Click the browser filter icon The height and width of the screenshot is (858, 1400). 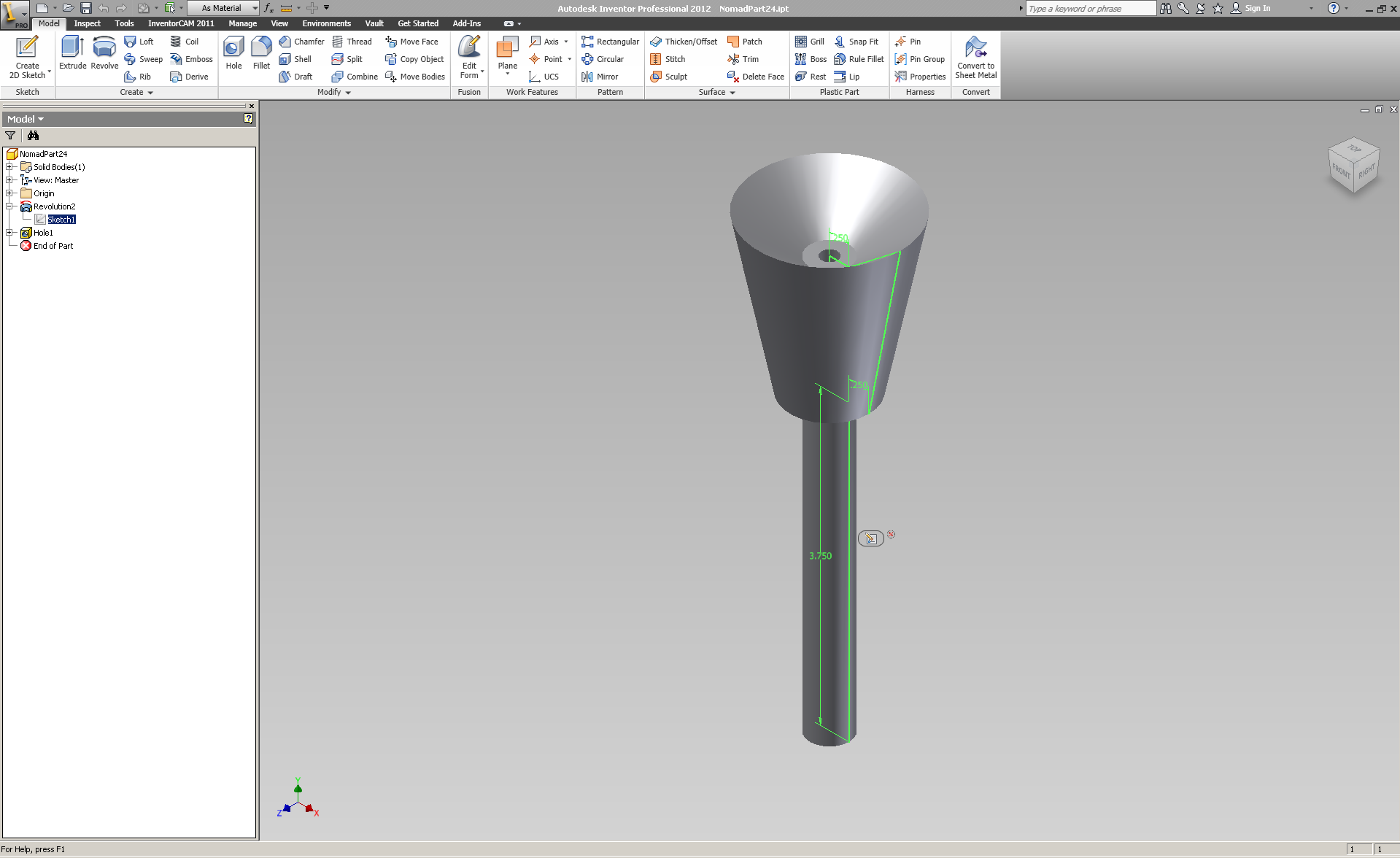click(10, 136)
